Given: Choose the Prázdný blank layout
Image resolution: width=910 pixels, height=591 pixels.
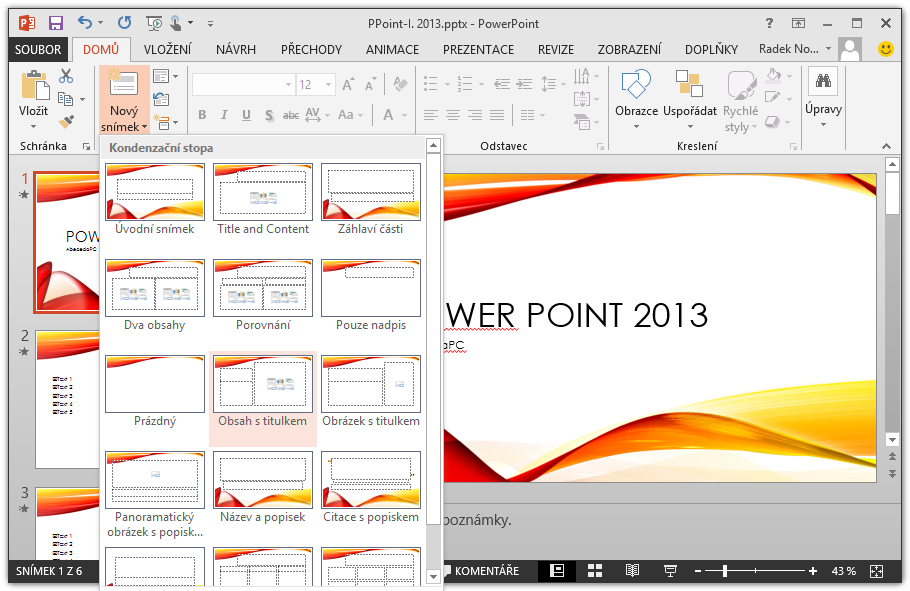Looking at the screenshot, I should click(x=155, y=392).
